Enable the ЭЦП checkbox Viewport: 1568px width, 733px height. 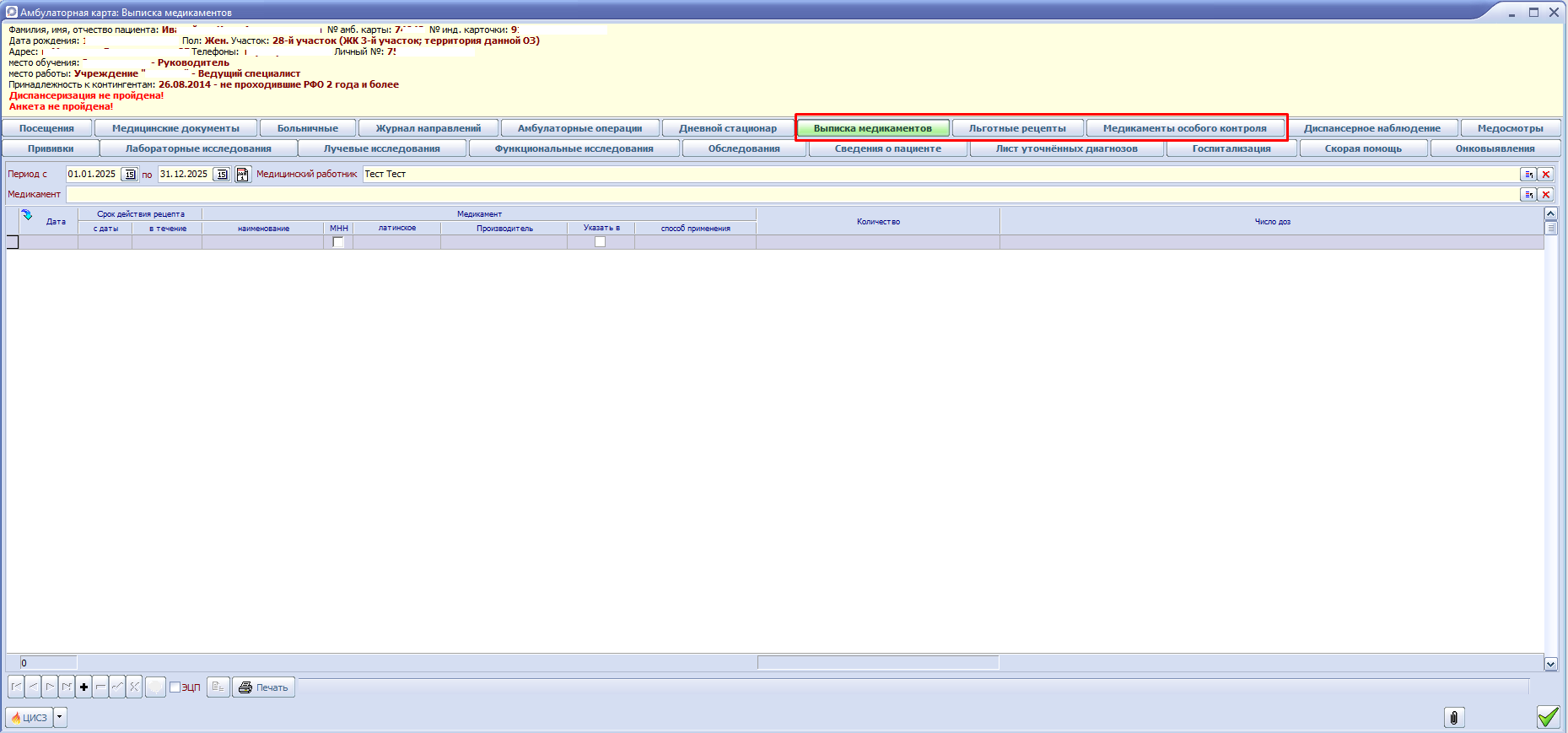pos(175,687)
